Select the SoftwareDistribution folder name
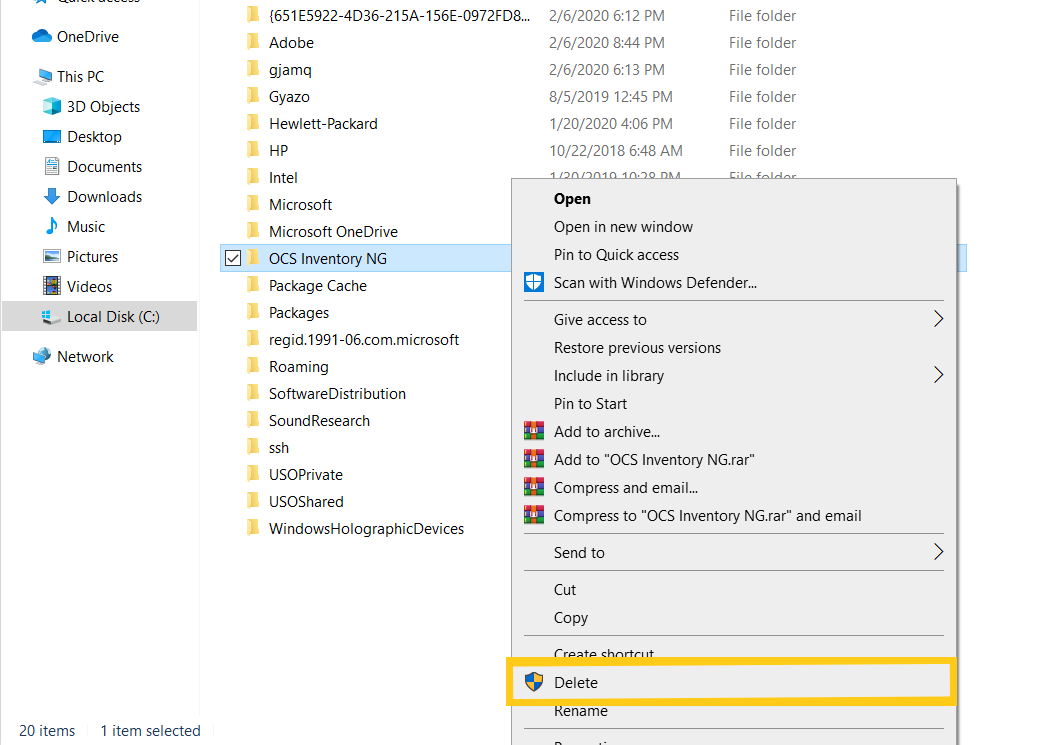Viewport: 1050px width, 745px height. point(338,394)
